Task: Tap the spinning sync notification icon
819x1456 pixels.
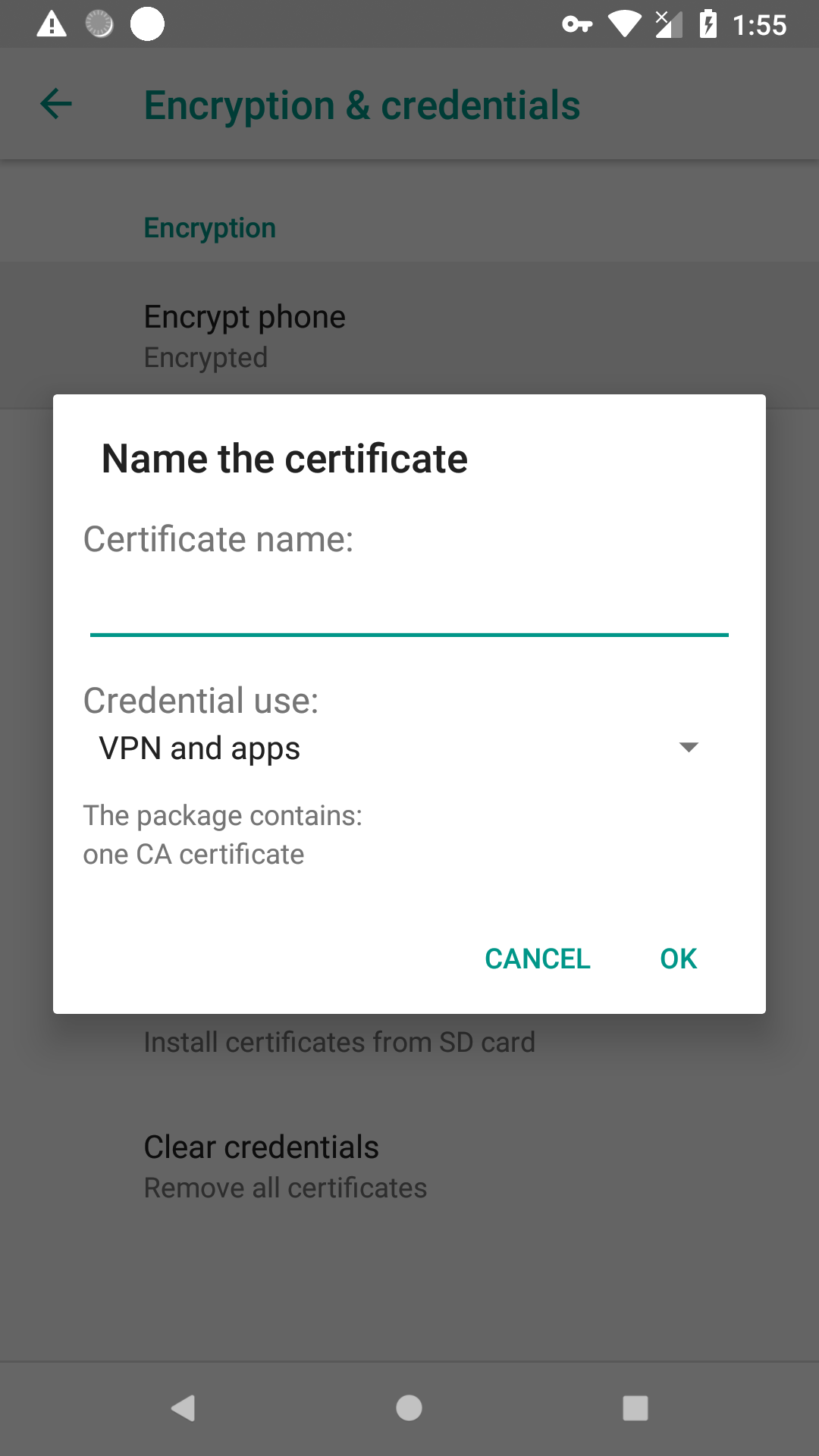Action: tap(99, 24)
